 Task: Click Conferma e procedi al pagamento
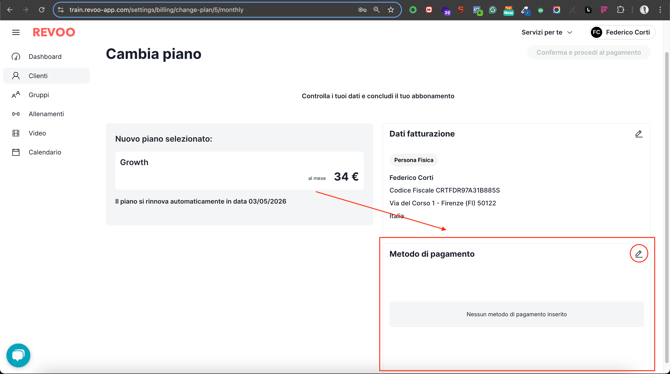pyautogui.click(x=588, y=53)
